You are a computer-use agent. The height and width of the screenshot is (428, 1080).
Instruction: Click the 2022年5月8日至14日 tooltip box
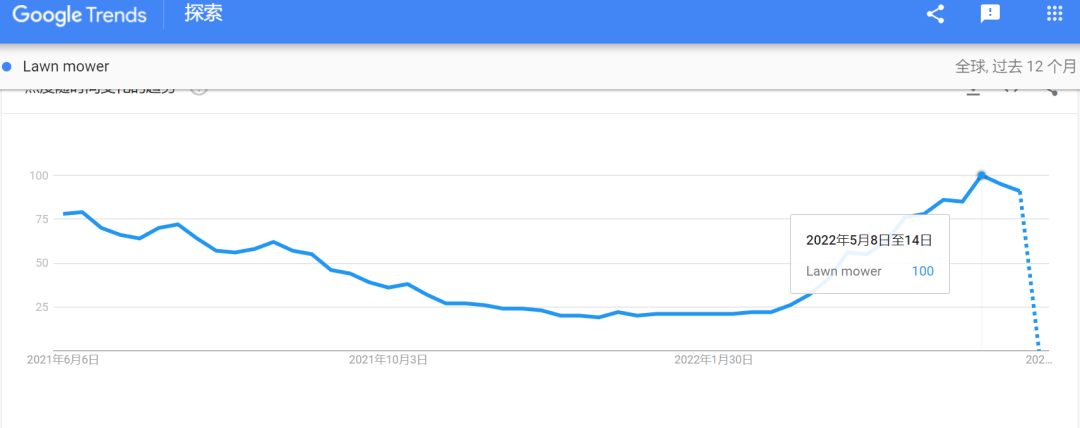pyautogui.click(x=869, y=254)
